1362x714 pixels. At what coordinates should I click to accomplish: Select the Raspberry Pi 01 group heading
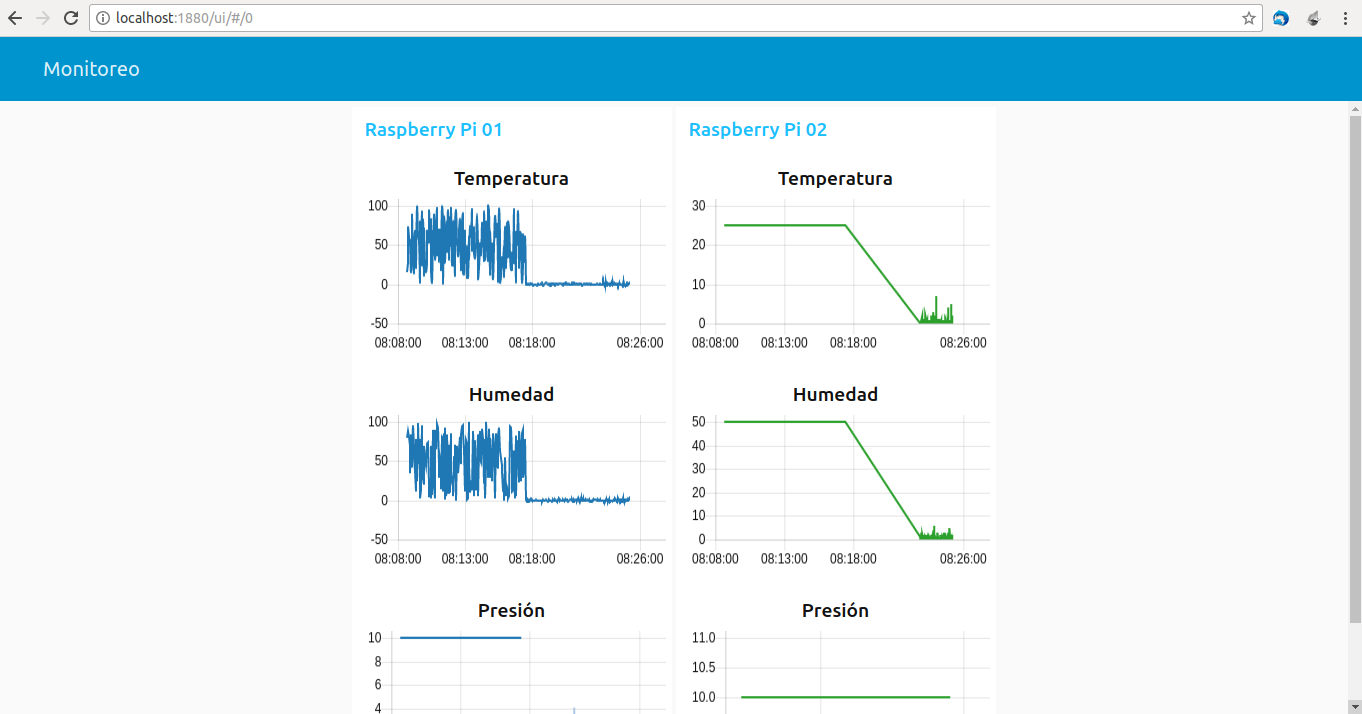tap(434, 129)
